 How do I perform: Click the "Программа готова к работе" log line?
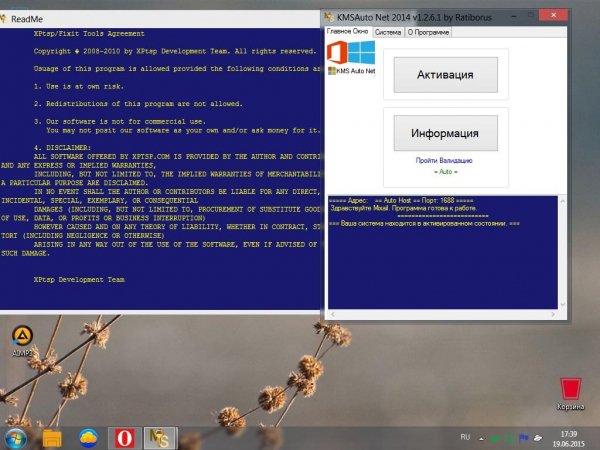click(x=403, y=208)
